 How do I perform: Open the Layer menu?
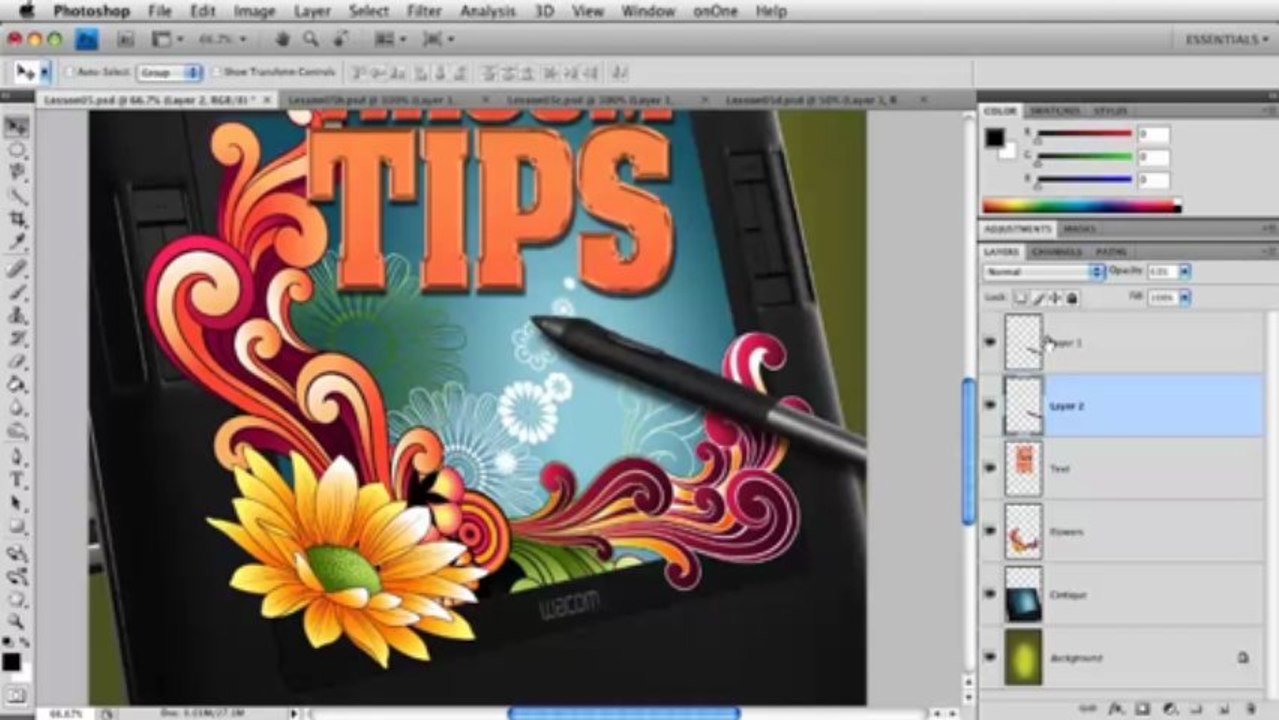(313, 11)
